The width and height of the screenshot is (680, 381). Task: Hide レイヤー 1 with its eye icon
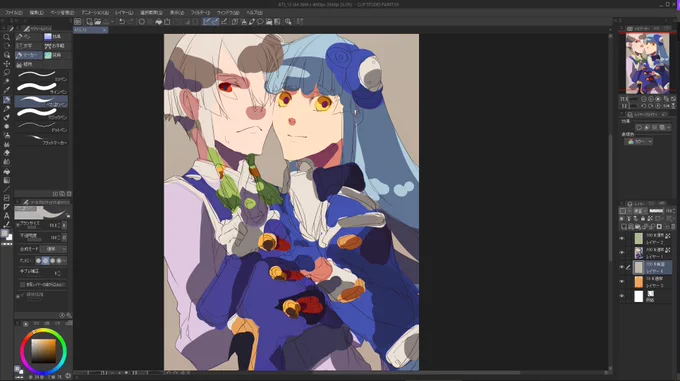click(622, 253)
